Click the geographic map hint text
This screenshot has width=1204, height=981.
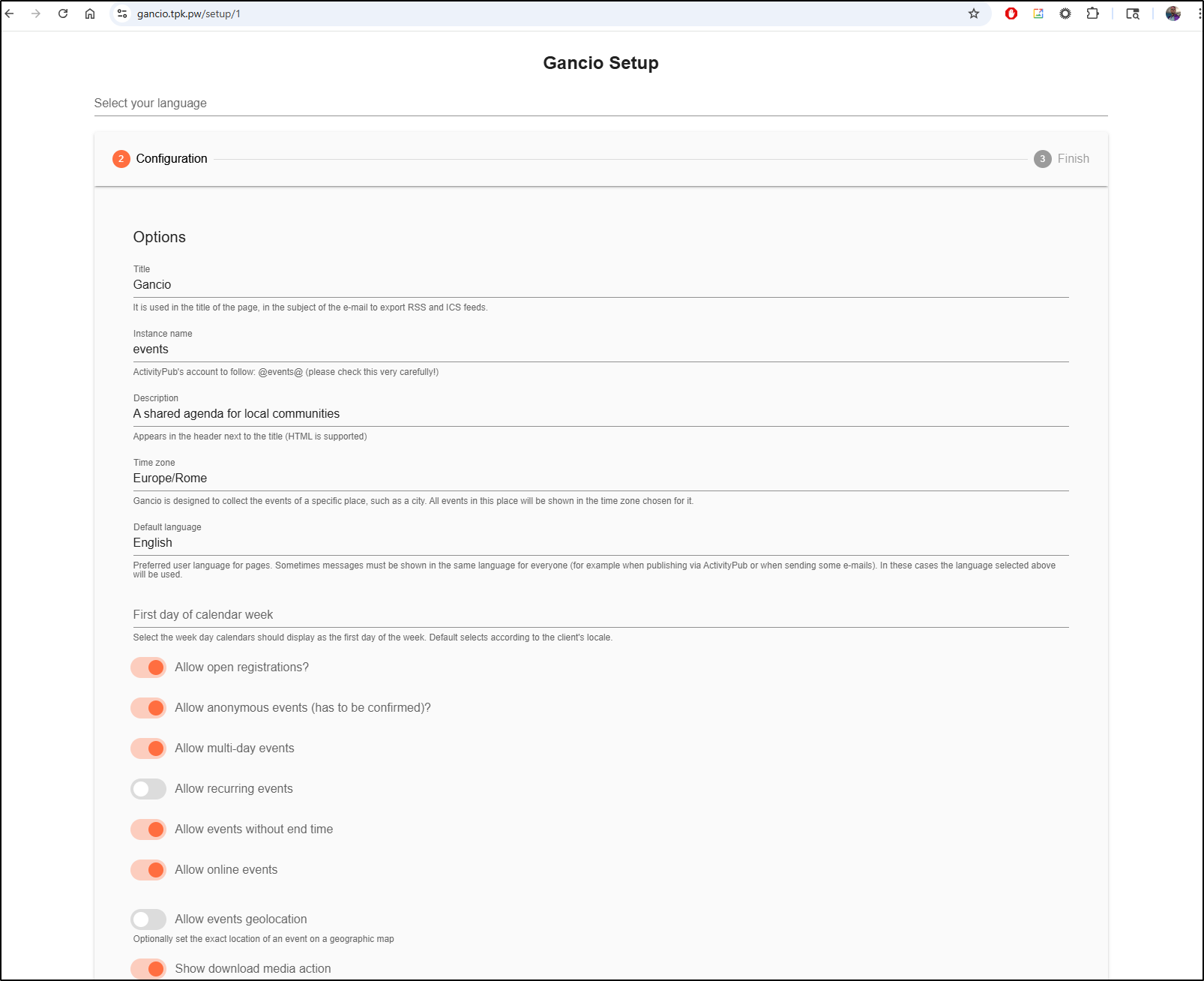coord(263,939)
